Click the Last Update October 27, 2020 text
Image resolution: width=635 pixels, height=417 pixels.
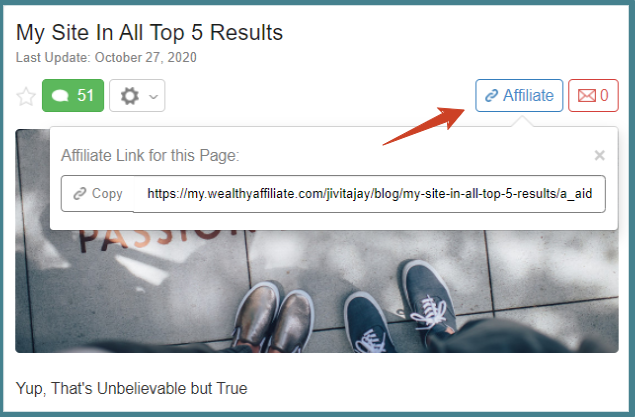tap(106, 57)
